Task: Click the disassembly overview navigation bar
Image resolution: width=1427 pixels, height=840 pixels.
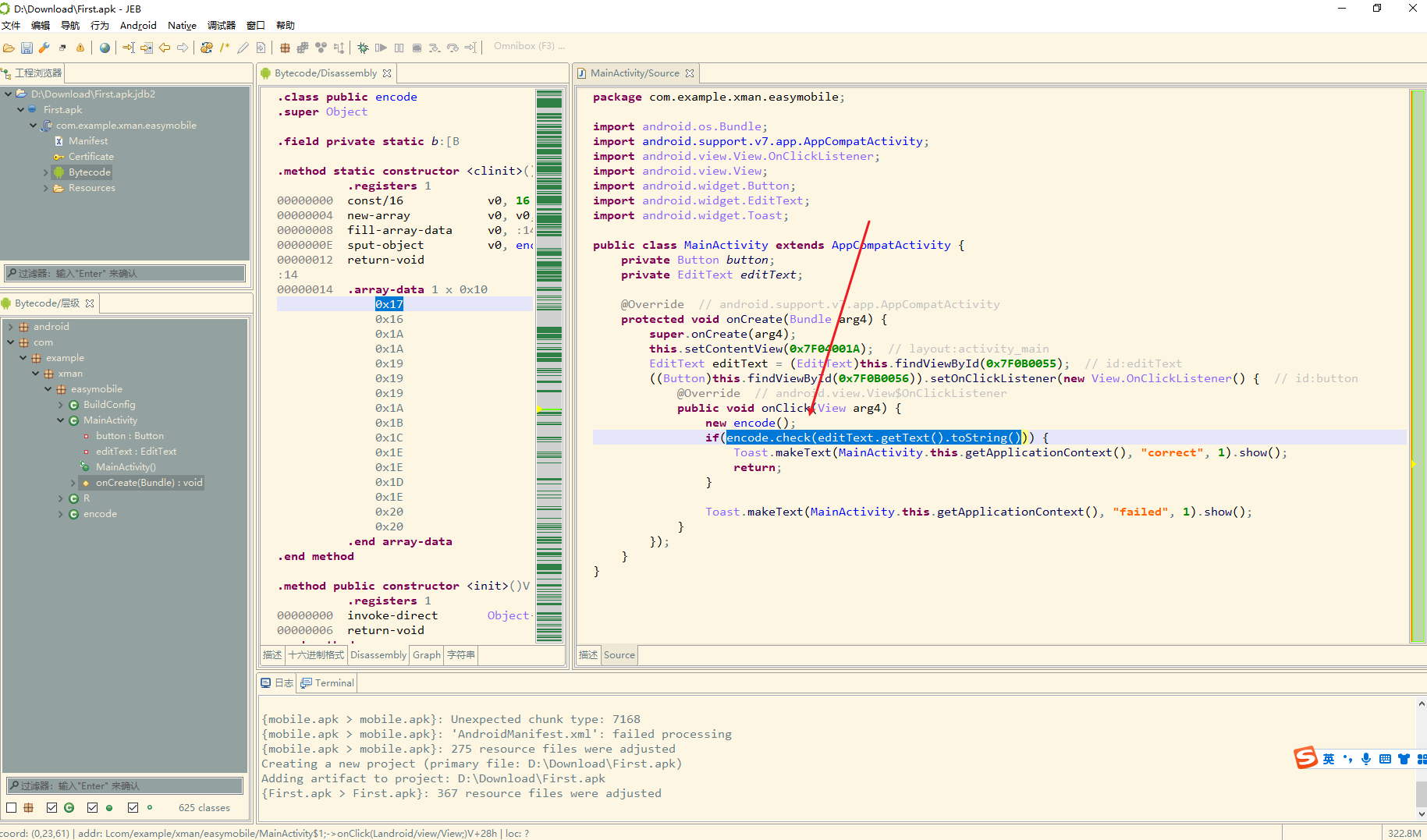Action: tap(549, 366)
